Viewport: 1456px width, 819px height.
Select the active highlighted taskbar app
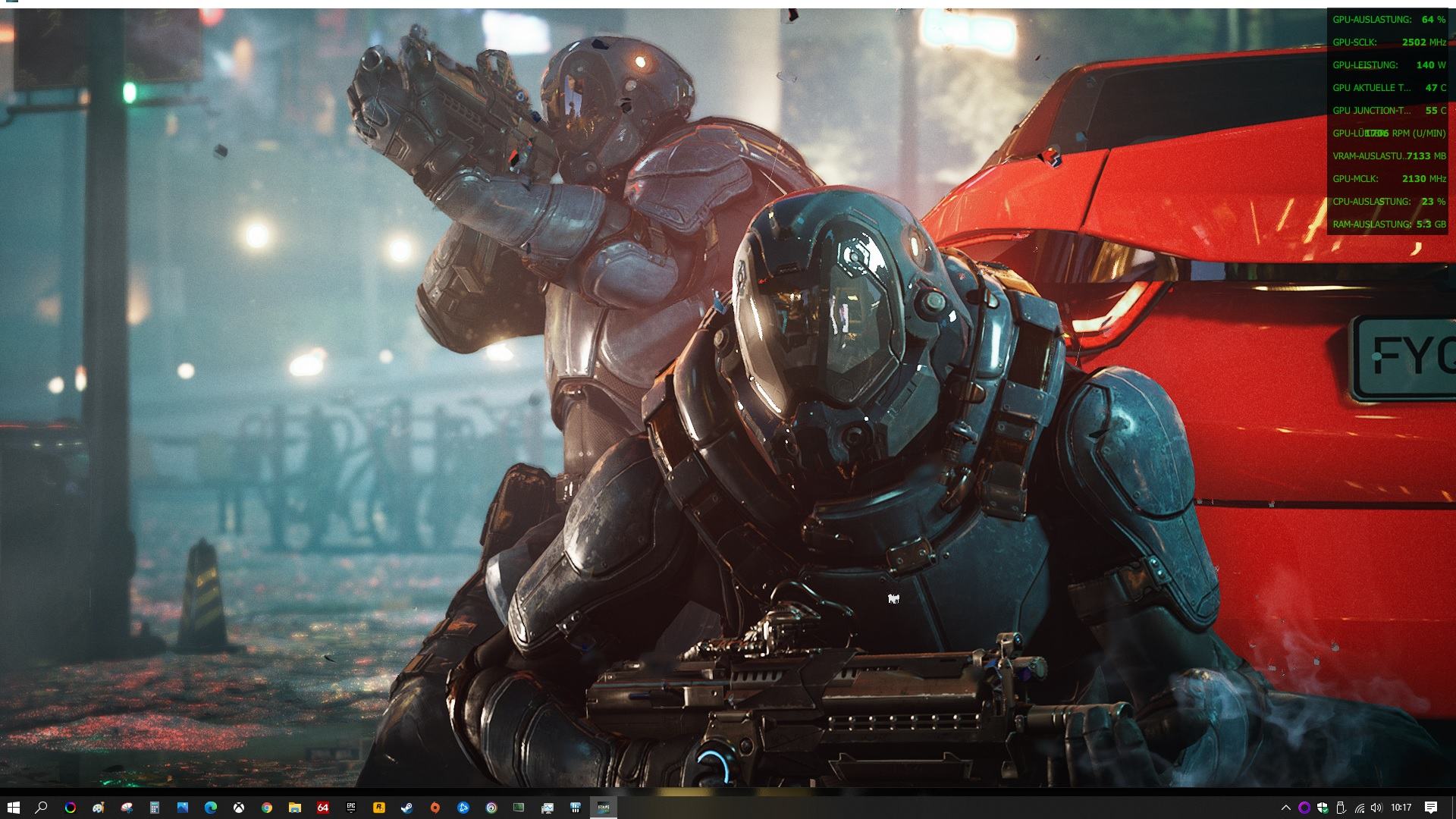coord(604,808)
